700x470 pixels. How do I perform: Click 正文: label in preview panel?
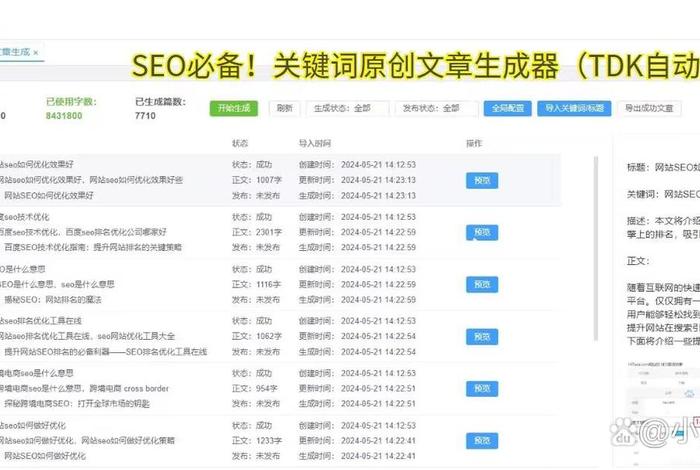(638, 261)
